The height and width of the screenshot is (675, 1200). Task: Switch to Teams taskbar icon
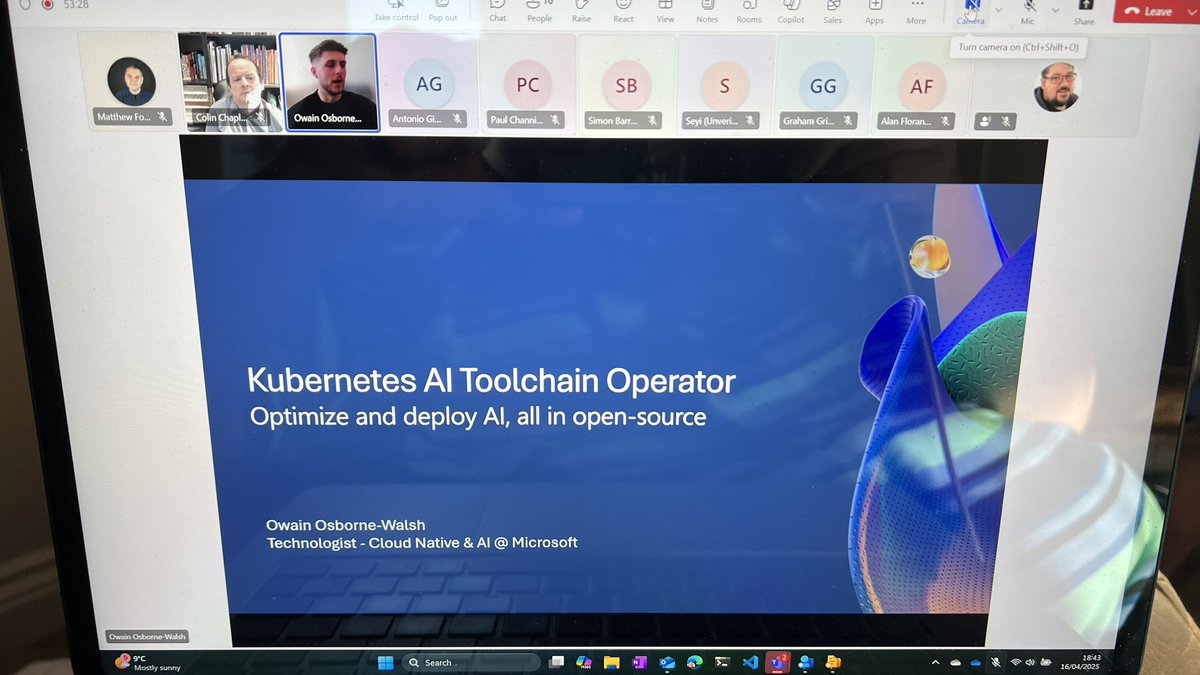point(777,661)
